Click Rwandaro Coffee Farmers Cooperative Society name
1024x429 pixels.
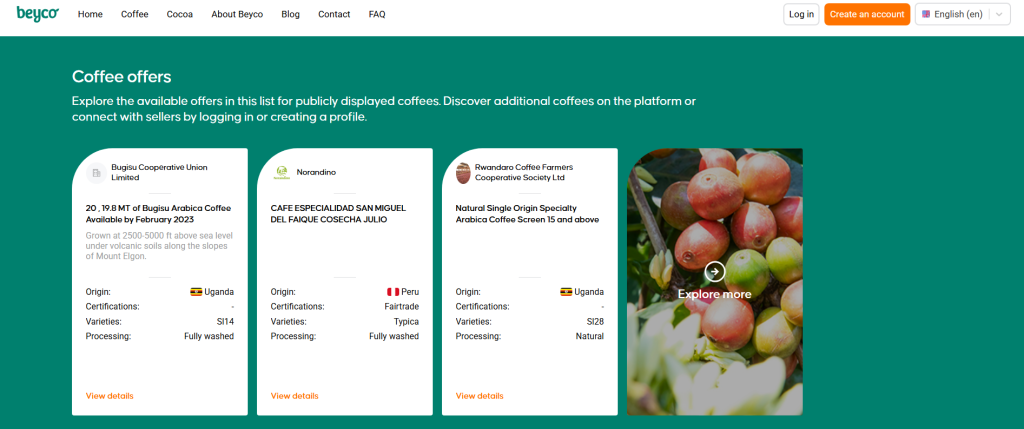point(524,172)
